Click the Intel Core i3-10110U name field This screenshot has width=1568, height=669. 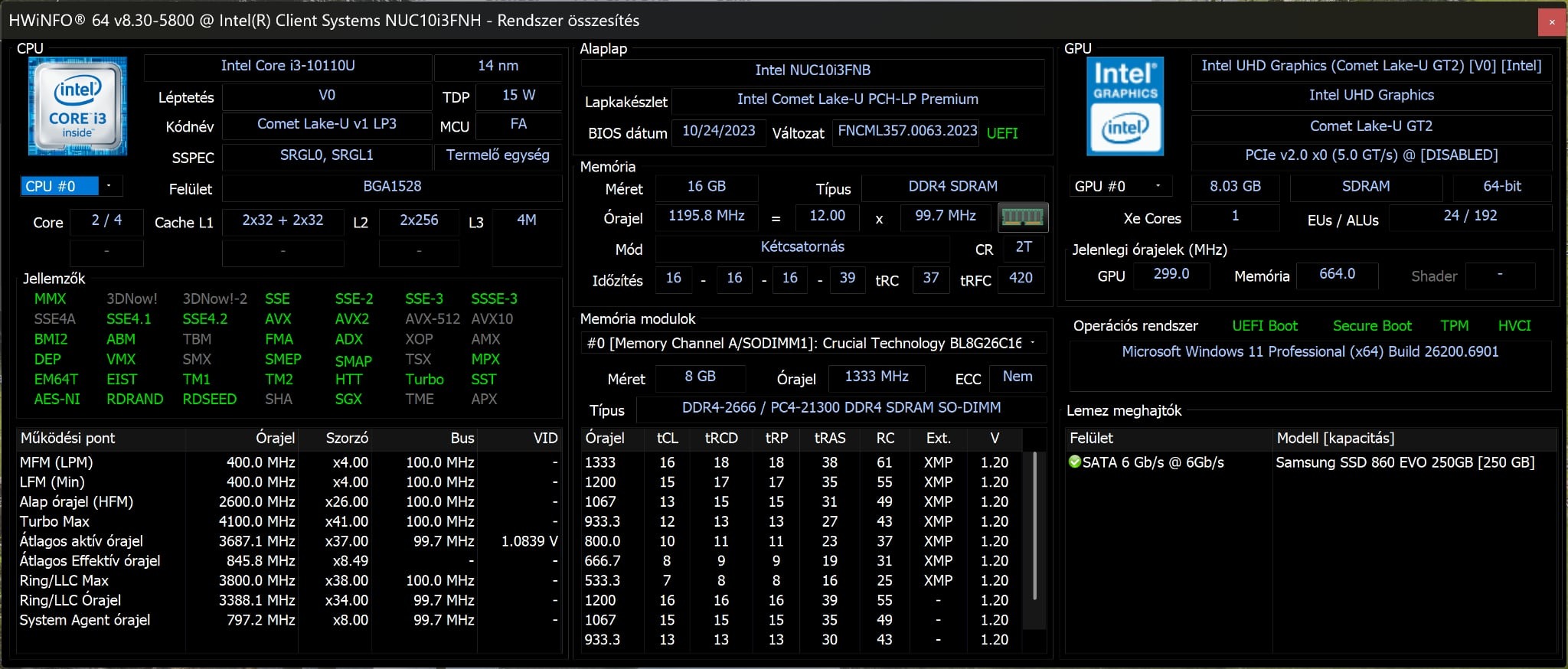click(x=288, y=66)
